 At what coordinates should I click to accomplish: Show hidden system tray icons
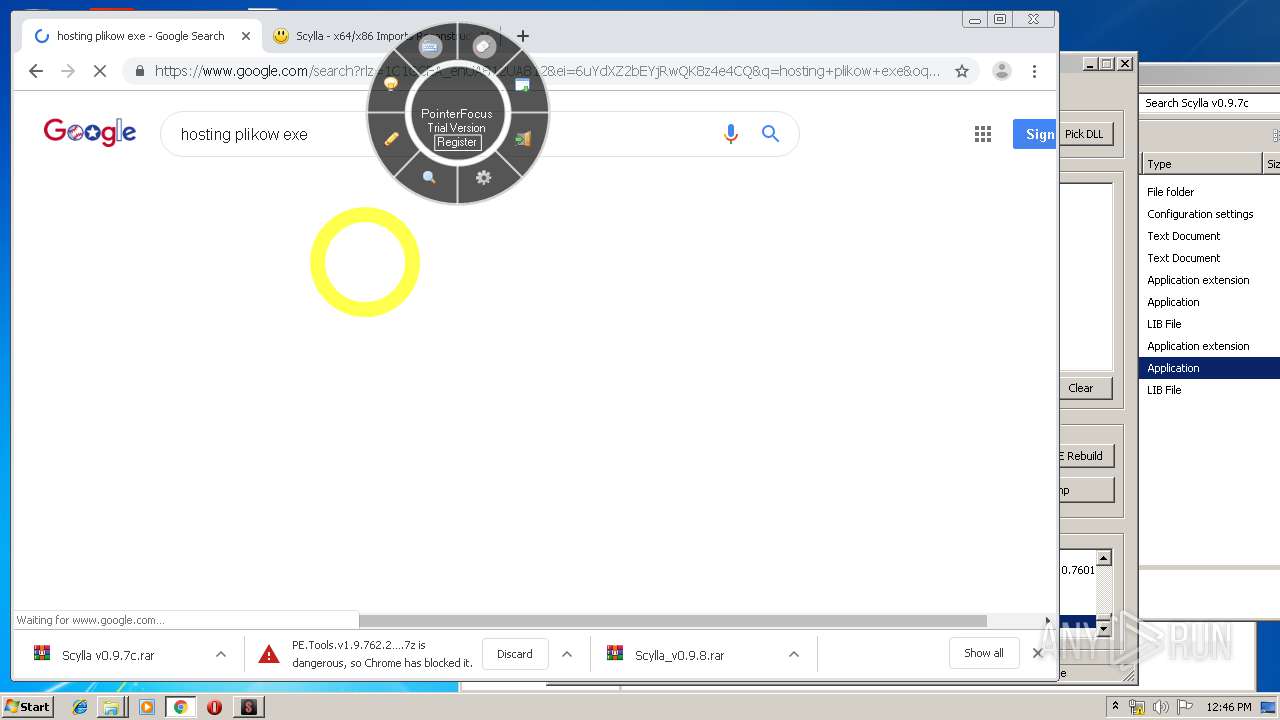[1116, 707]
